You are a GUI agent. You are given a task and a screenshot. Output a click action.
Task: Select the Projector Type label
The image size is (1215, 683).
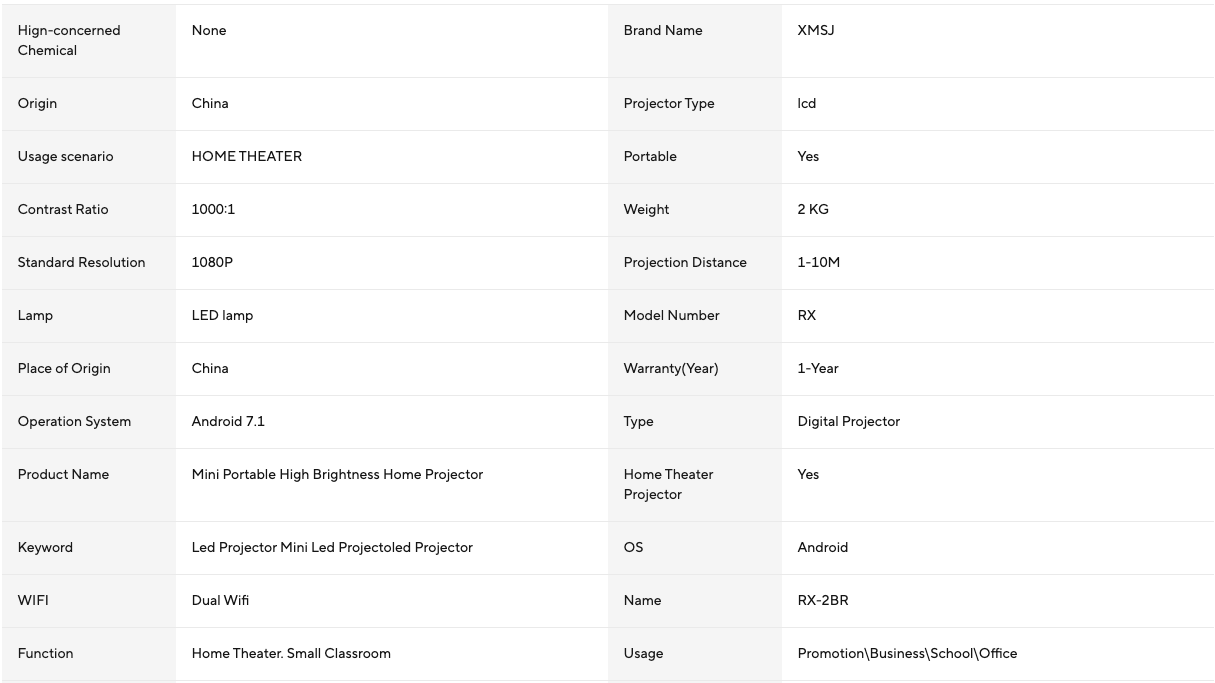tap(669, 103)
